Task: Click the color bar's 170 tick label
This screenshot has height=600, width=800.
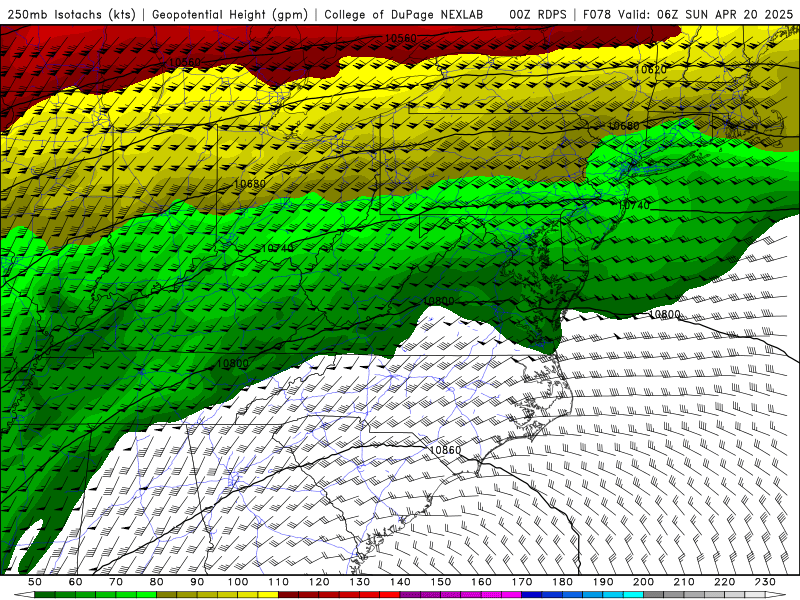Action: pos(522,582)
